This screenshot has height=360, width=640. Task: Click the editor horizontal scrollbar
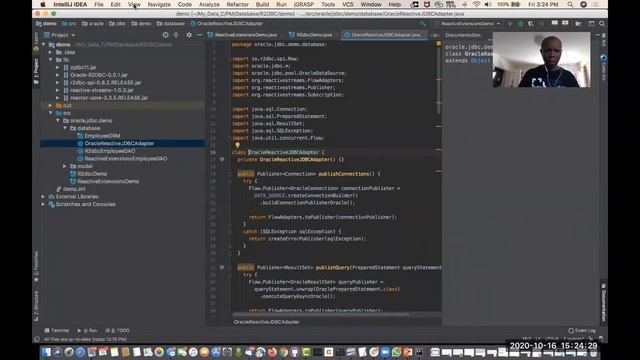tap(321, 315)
